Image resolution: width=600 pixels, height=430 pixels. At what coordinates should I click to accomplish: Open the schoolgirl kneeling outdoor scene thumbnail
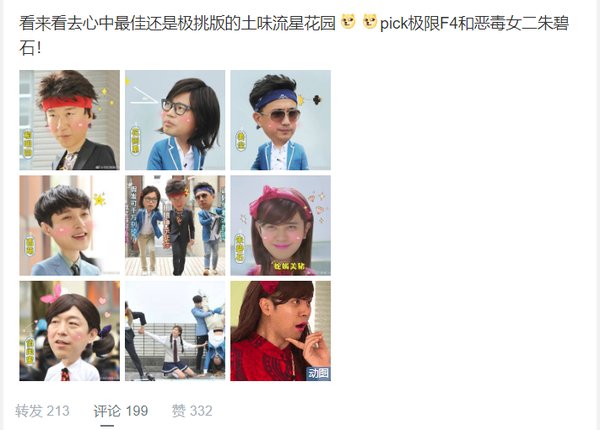175,331
